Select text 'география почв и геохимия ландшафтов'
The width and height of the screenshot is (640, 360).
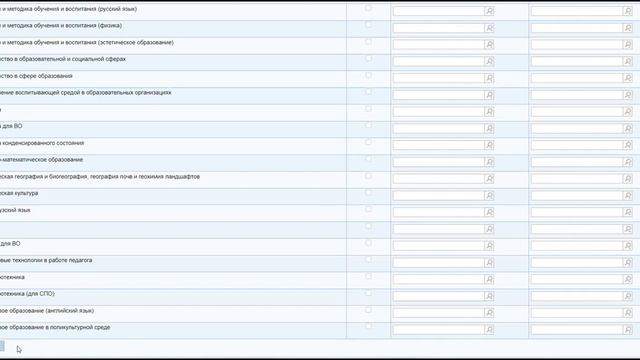coord(145,177)
